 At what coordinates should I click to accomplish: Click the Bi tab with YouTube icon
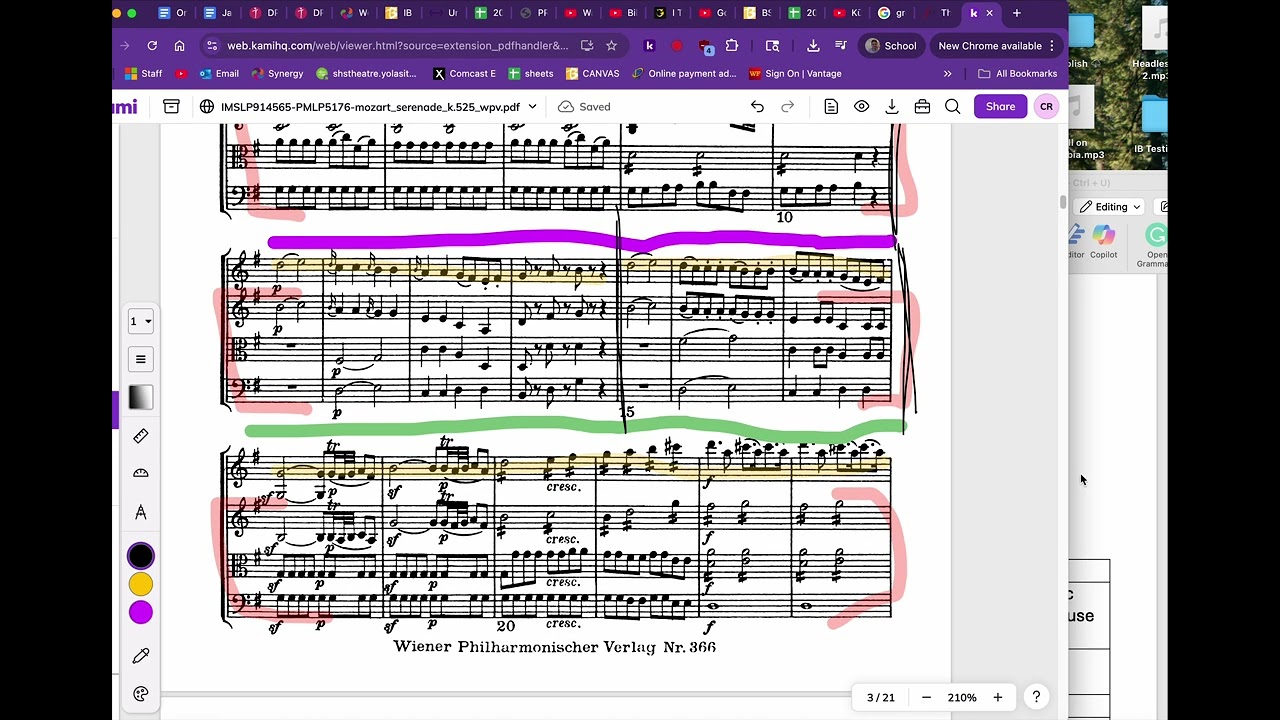[x=624, y=13]
